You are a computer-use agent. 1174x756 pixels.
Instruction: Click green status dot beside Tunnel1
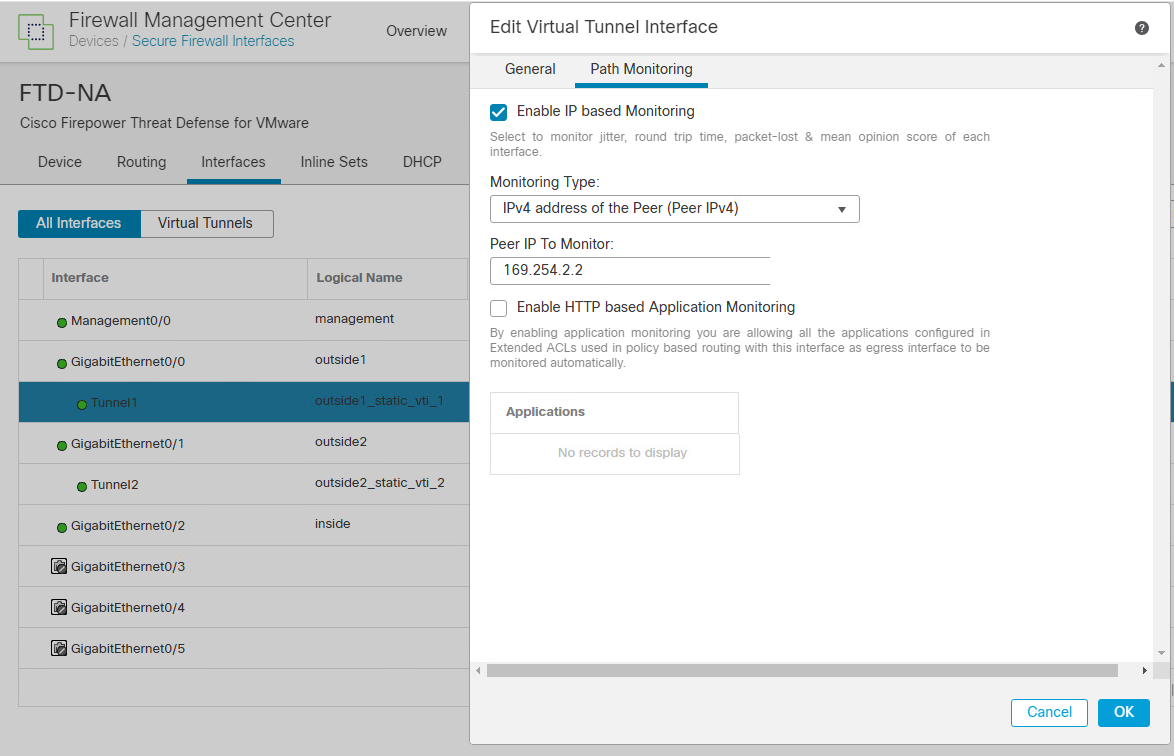[82, 404]
